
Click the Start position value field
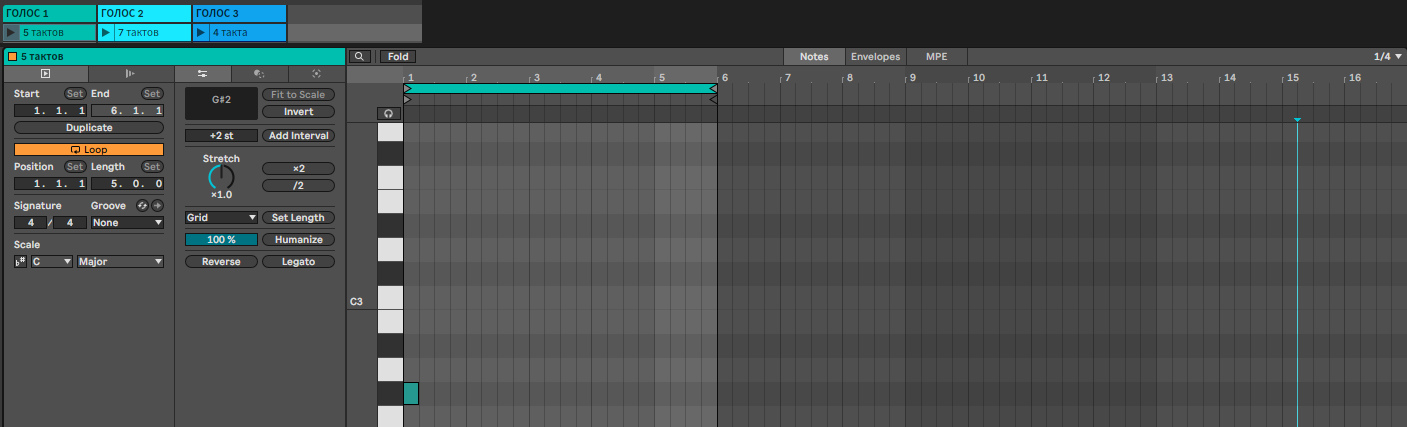tap(51, 111)
